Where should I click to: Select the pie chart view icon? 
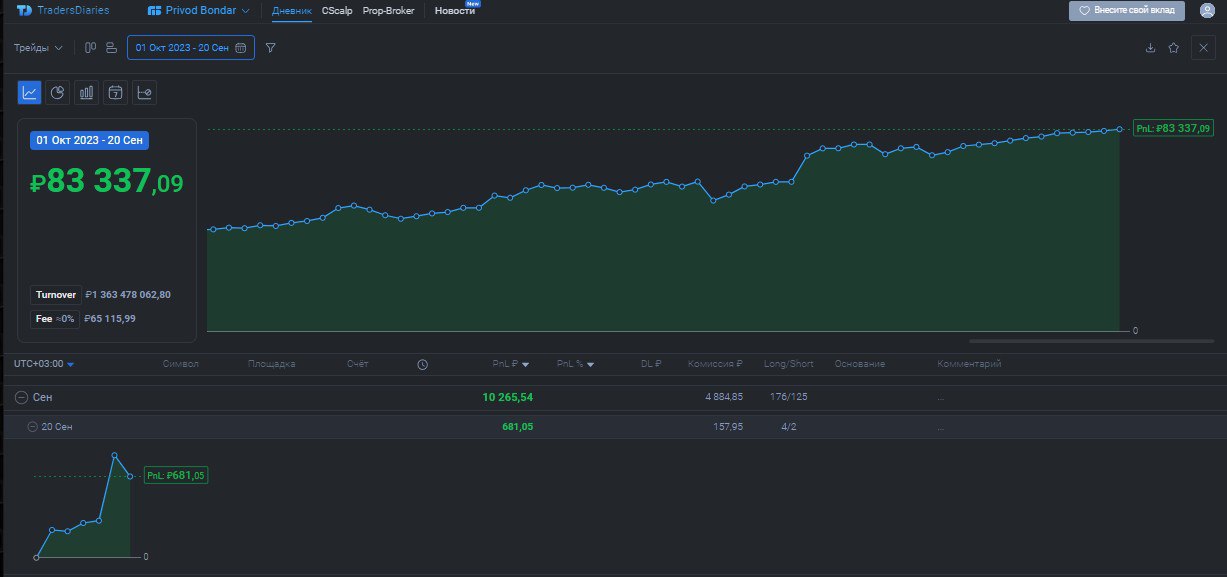pyautogui.click(x=58, y=92)
